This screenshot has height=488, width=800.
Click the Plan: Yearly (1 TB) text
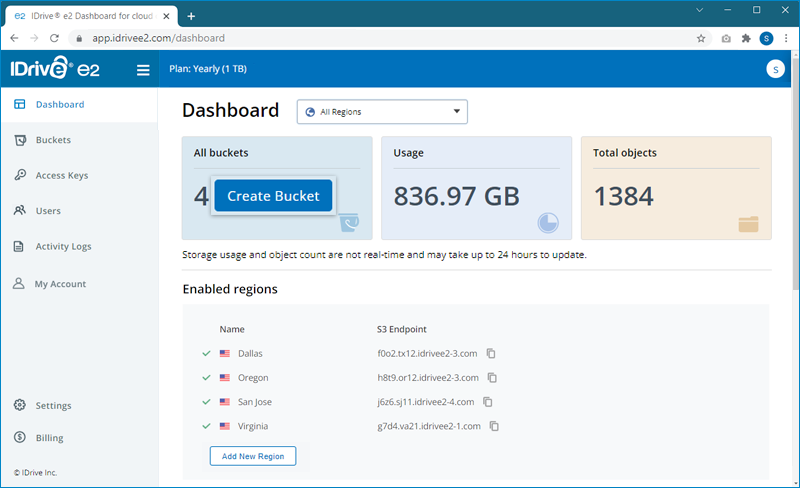(x=208, y=69)
